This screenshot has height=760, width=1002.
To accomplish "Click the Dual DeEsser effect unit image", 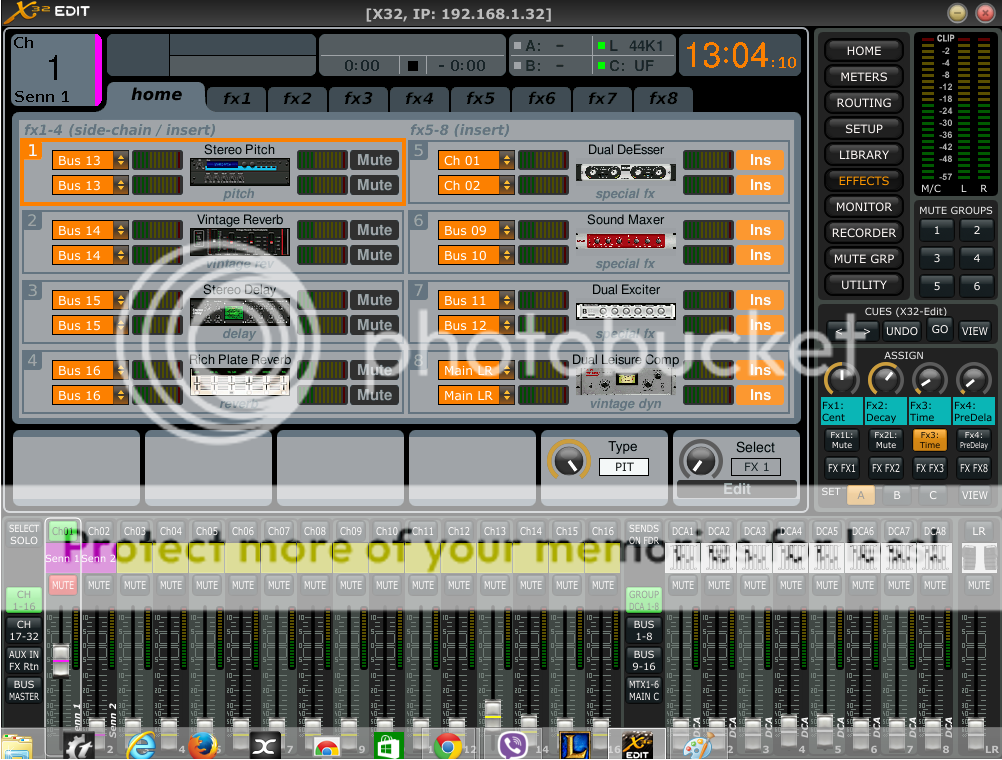I will [x=625, y=171].
